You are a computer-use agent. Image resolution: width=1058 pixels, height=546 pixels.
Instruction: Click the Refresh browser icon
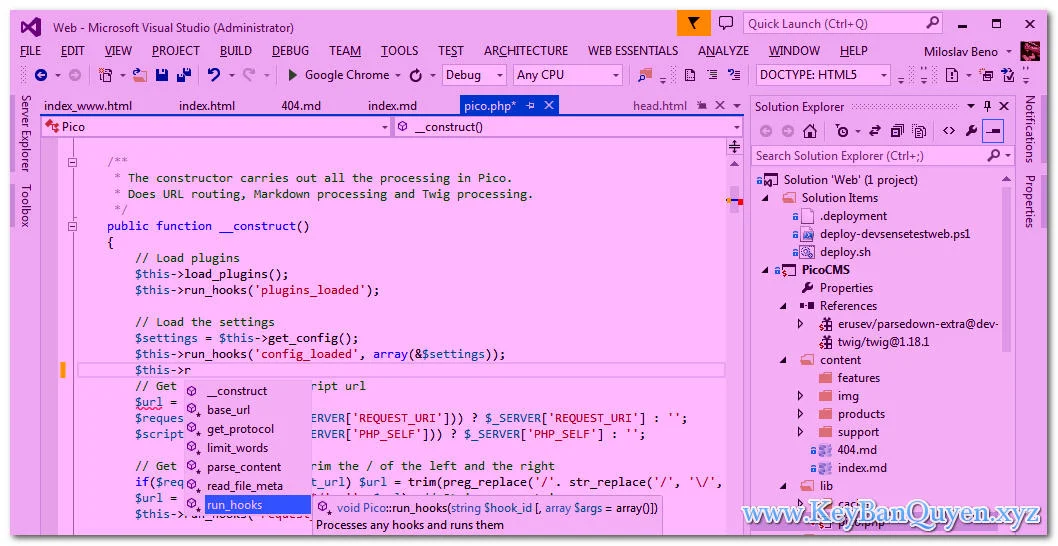[416, 76]
